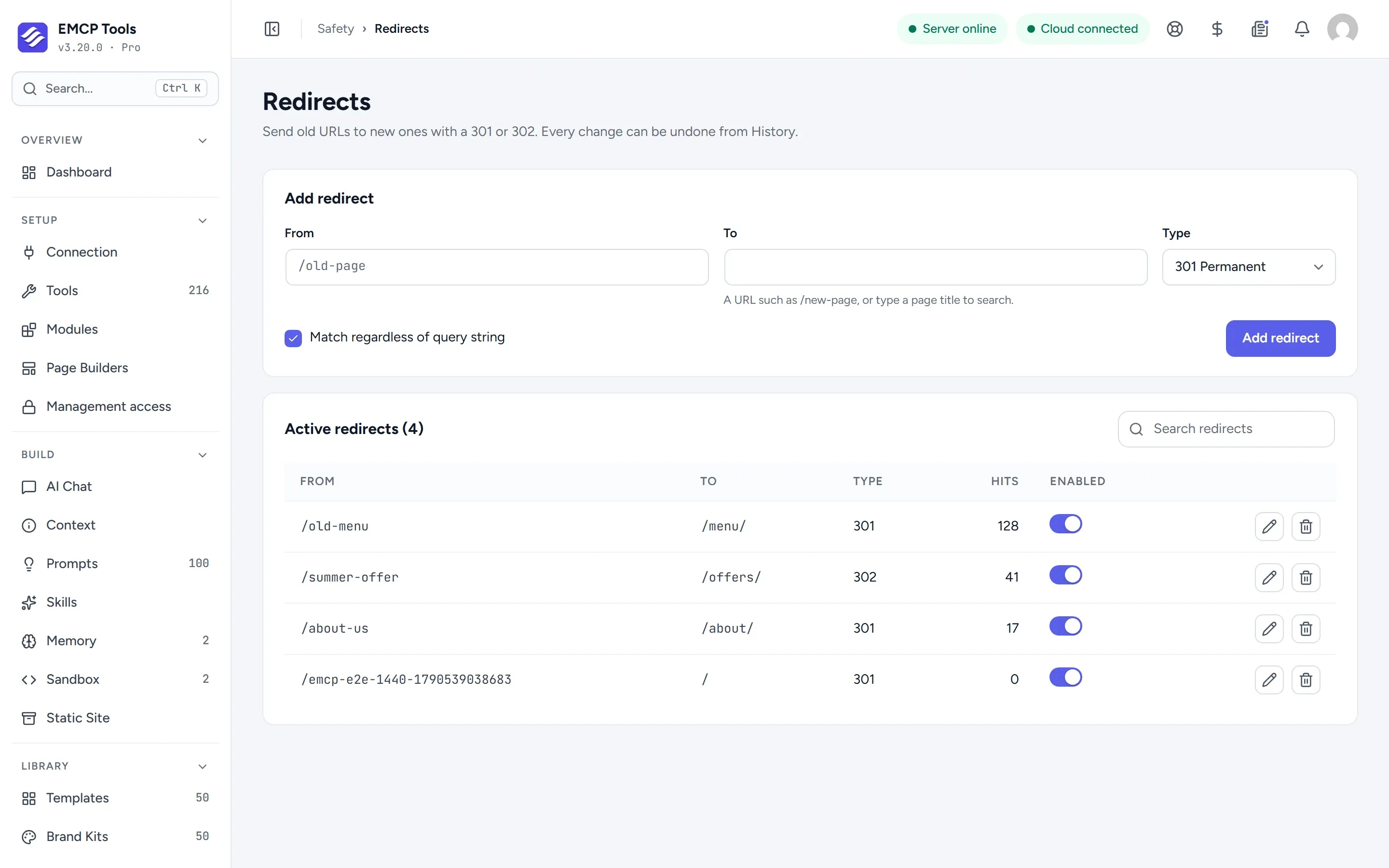This screenshot has height=868, width=1389.
Task: Delete the /old-menu redirect
Action: click(1306, 527)
